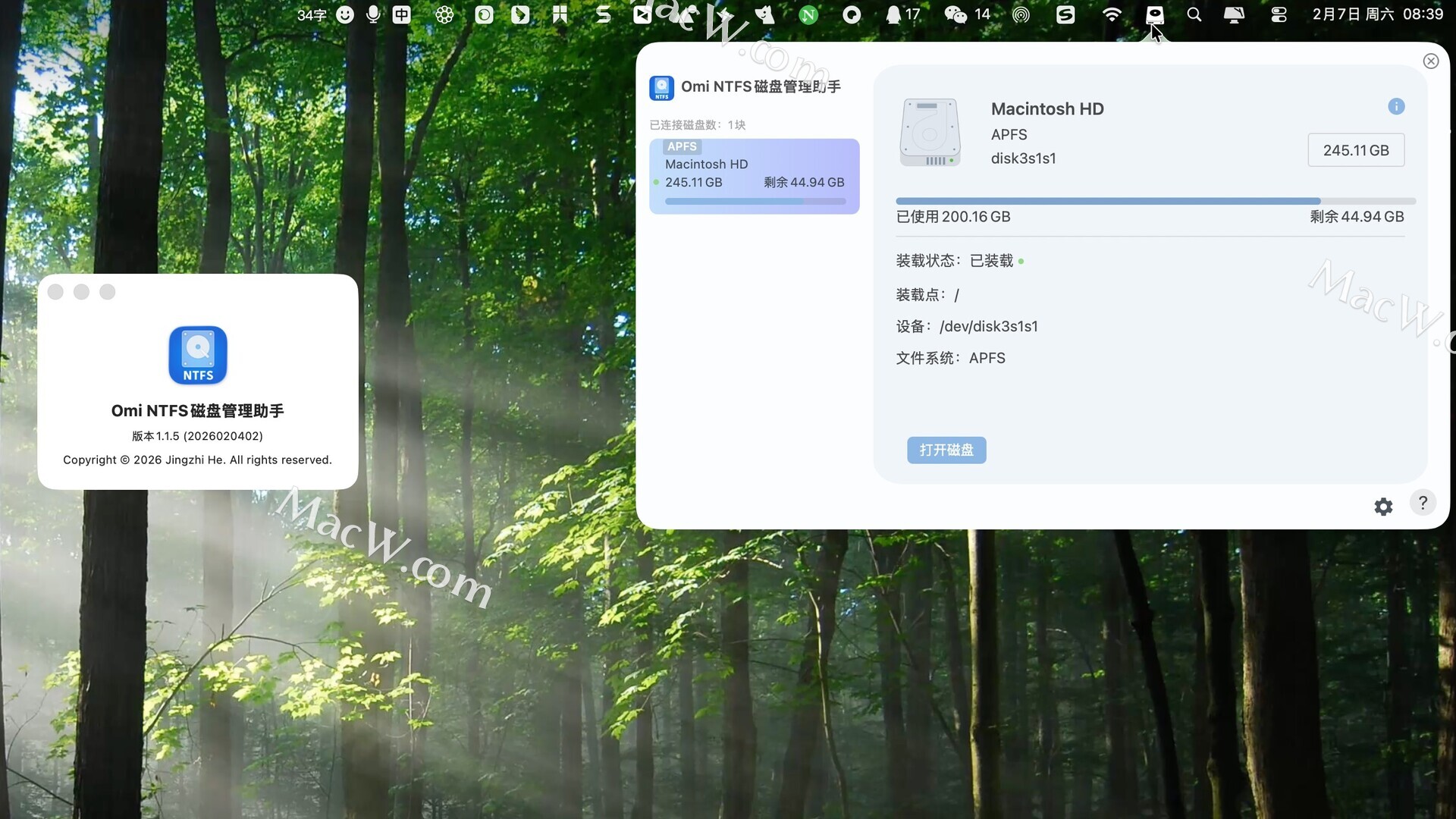Click the Wi-Fi status icon
1456x819 pixels.
pyautogui.click(x=1112, y=14)
